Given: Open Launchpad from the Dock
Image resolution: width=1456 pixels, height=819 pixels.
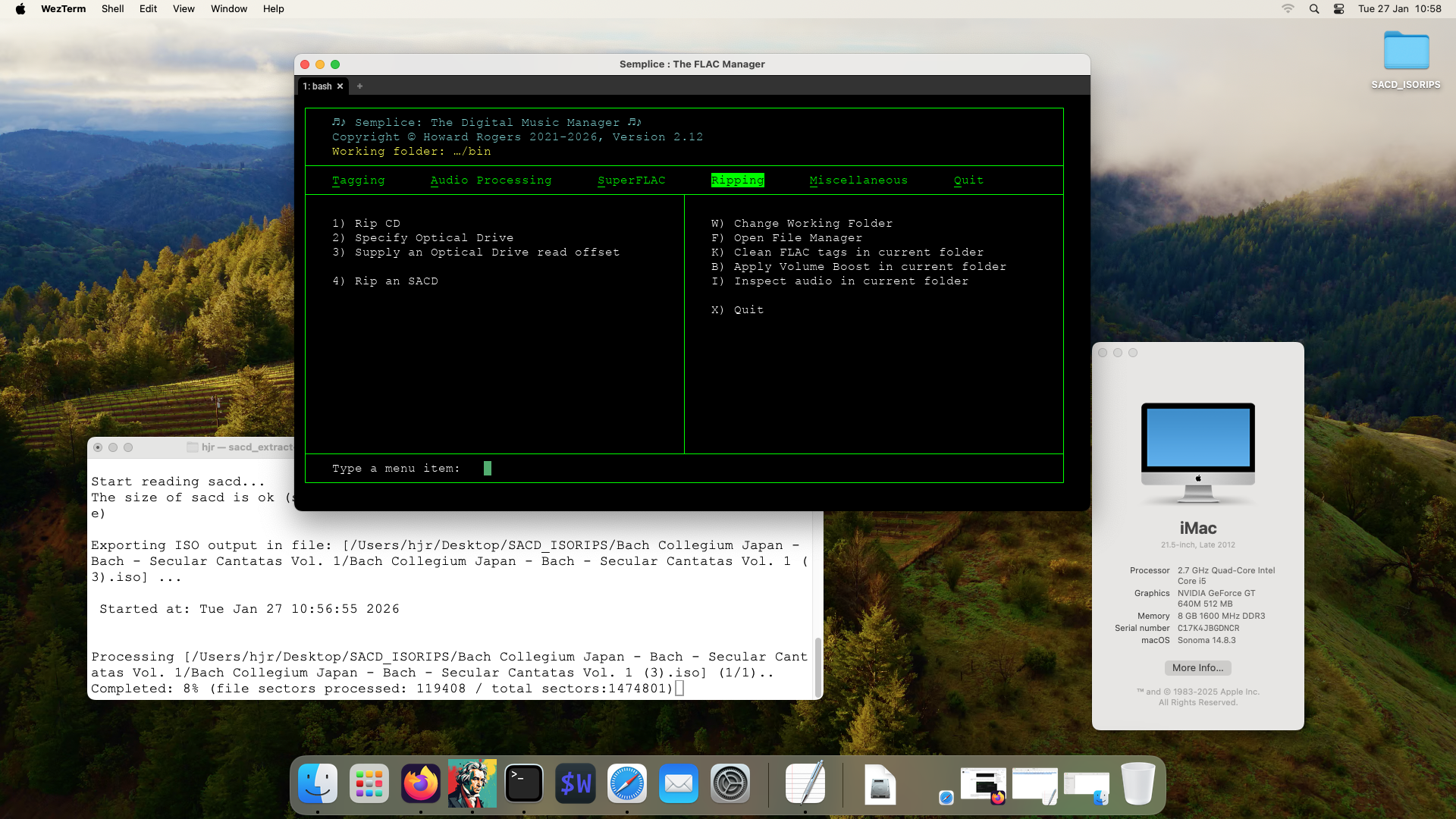Looking at the screenshot, I should pos(369,783).
